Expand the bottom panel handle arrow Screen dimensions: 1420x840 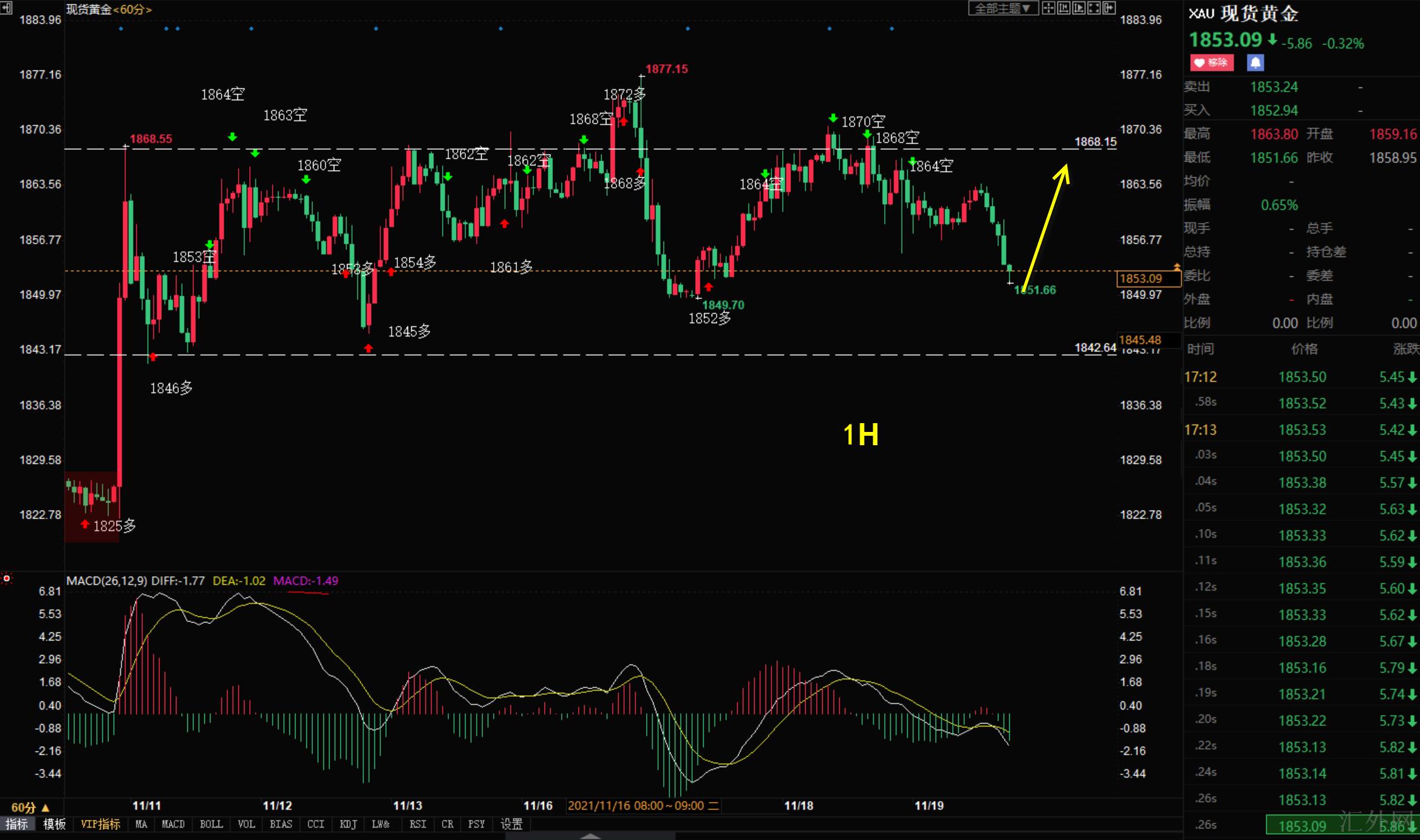point(590,836)
